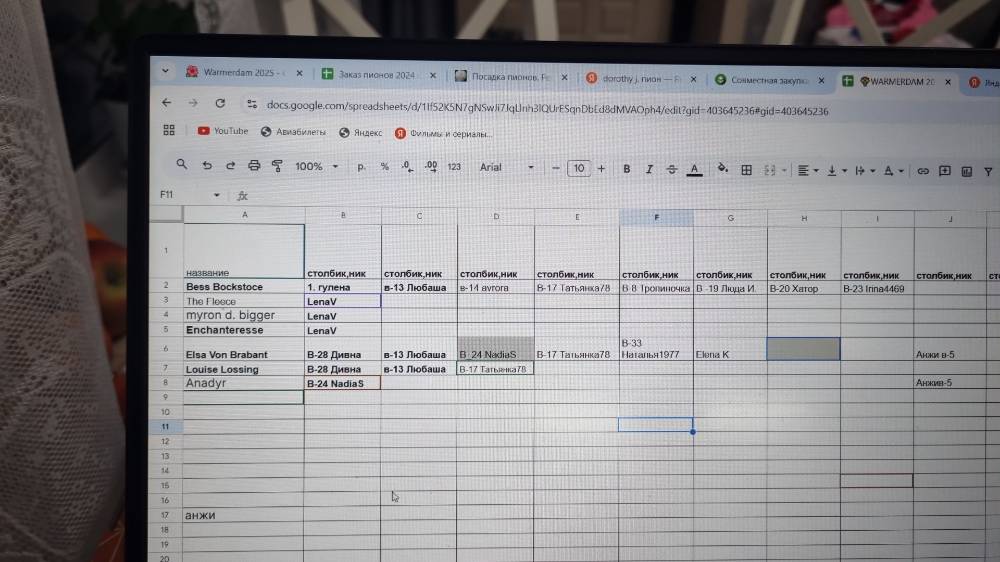Click the font size field showing 10
Image resolution: width=1000 pixels, height=562 pixels.
click(x=578, y=168)
